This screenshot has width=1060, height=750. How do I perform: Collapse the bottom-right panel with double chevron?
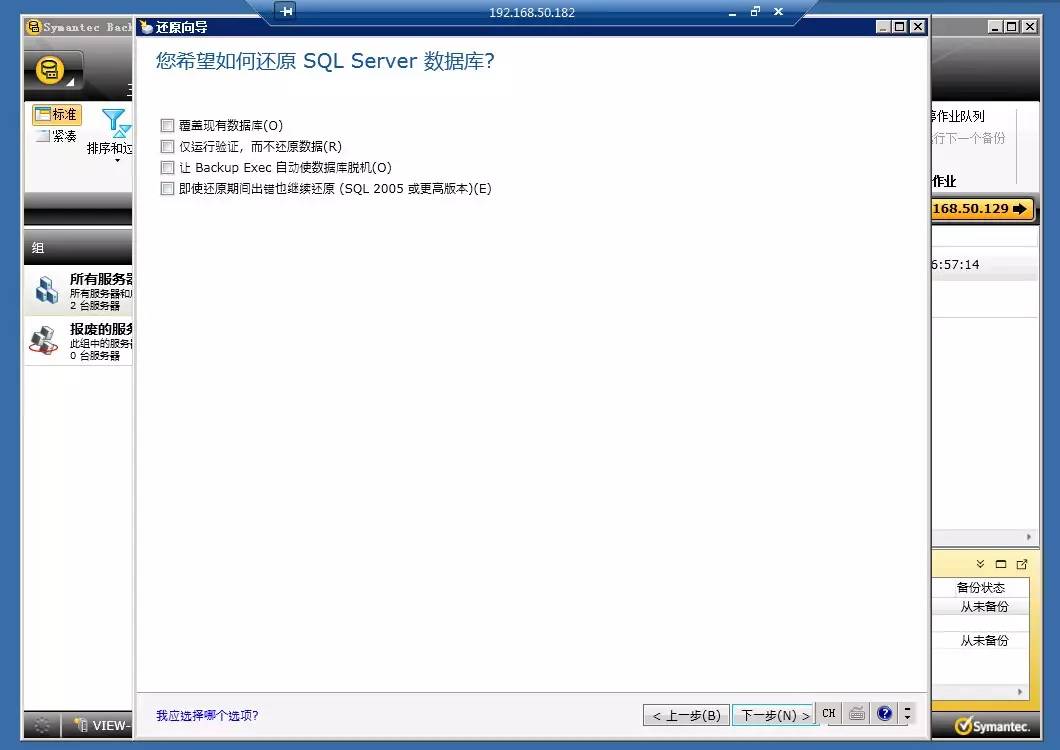[980, 564]
